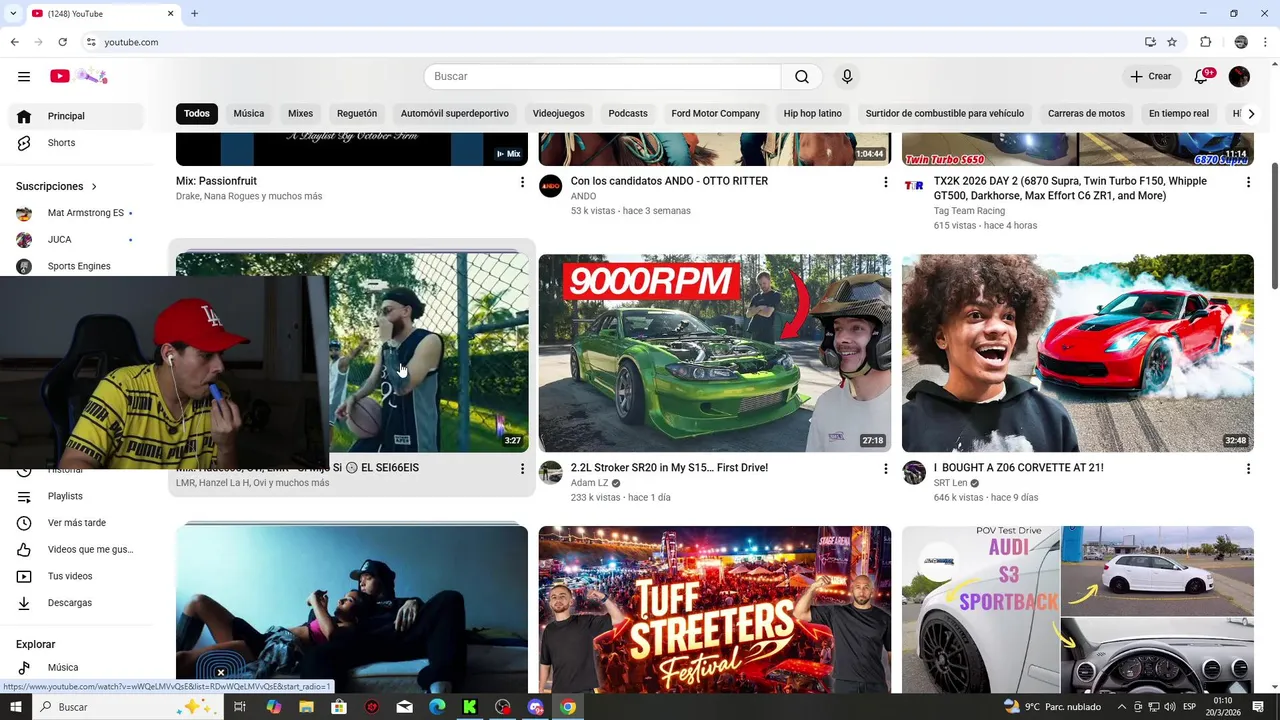Click the YouTube logo
Viewport: 1280px width, 720px height.
78,76
